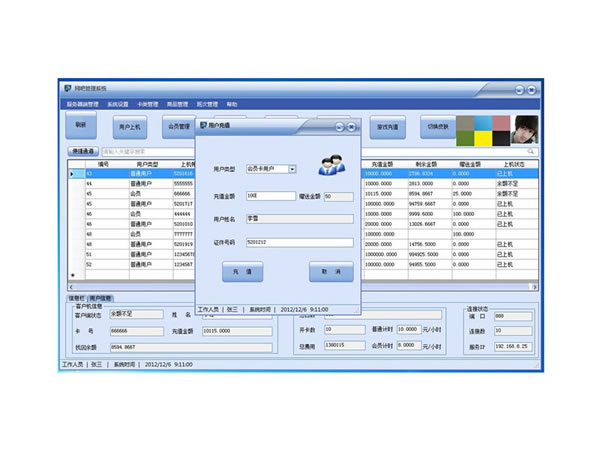Open the 卡类管理 menu

click(148, 104)
